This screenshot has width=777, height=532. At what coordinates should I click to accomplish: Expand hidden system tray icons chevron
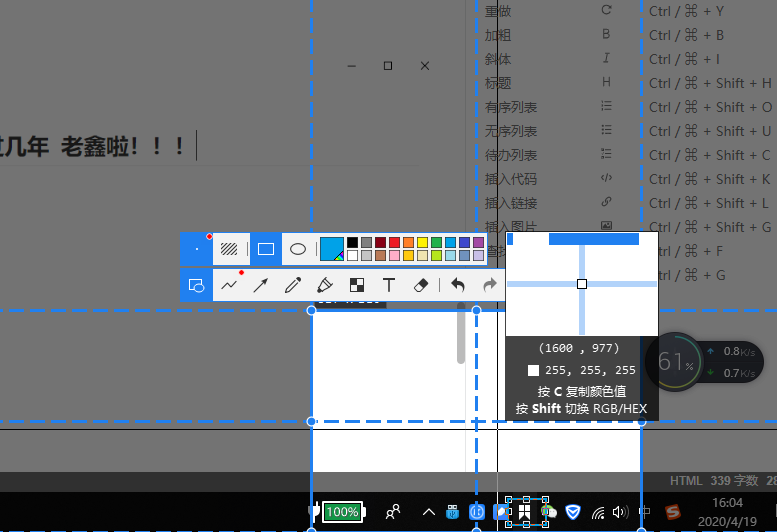pos(429,512)
